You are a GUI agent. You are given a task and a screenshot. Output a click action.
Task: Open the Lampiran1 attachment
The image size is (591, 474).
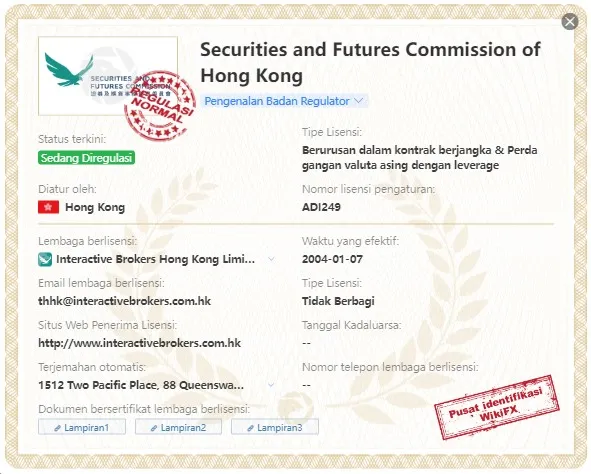coord(82,427)
